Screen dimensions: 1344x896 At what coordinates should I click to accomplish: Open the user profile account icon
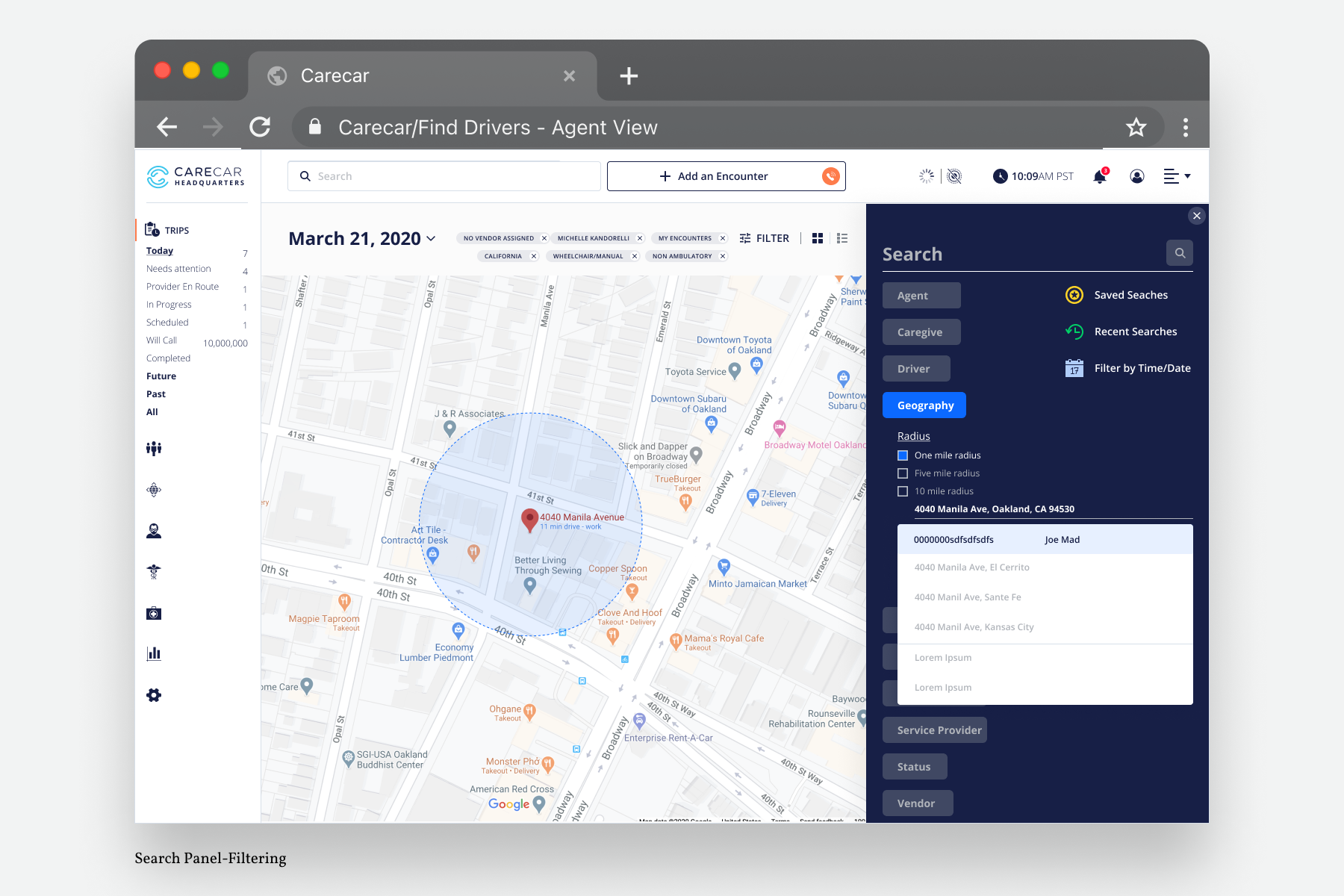[x=1137, y=176]
